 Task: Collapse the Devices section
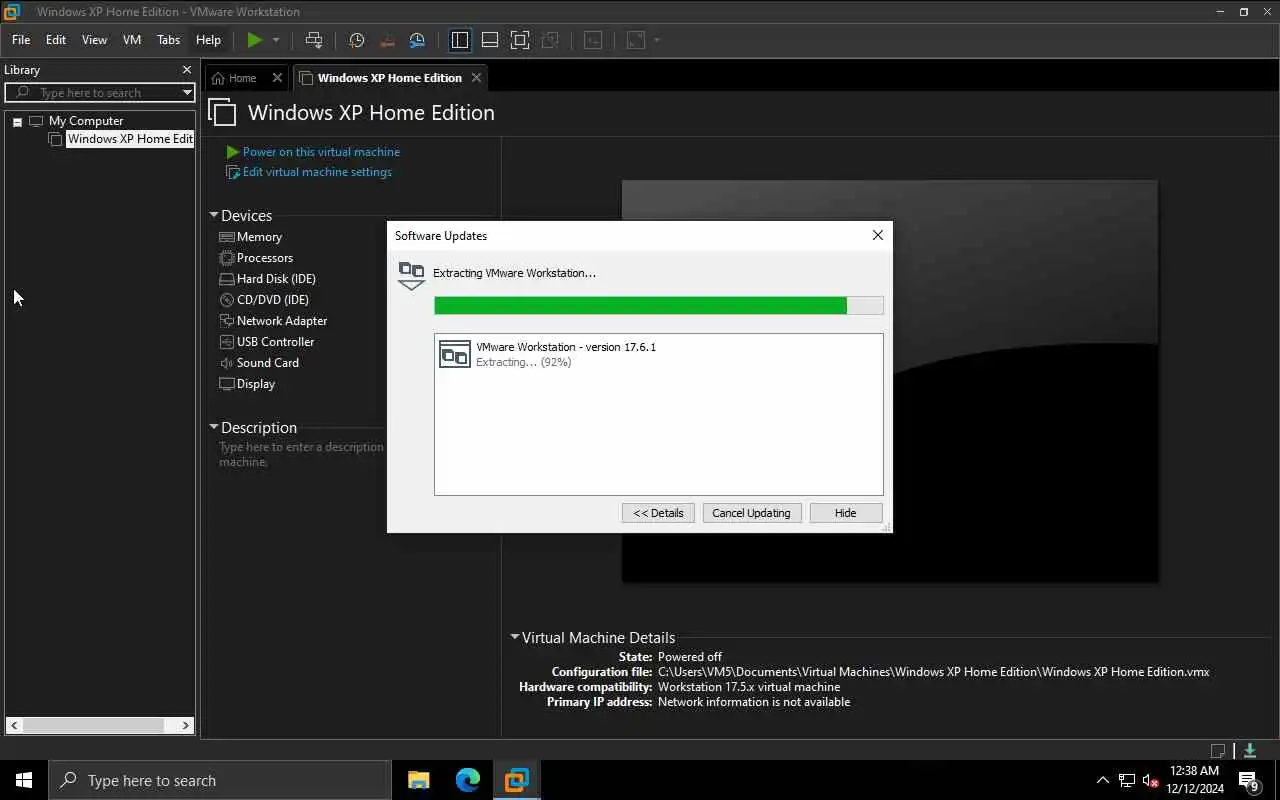(214, 215)
